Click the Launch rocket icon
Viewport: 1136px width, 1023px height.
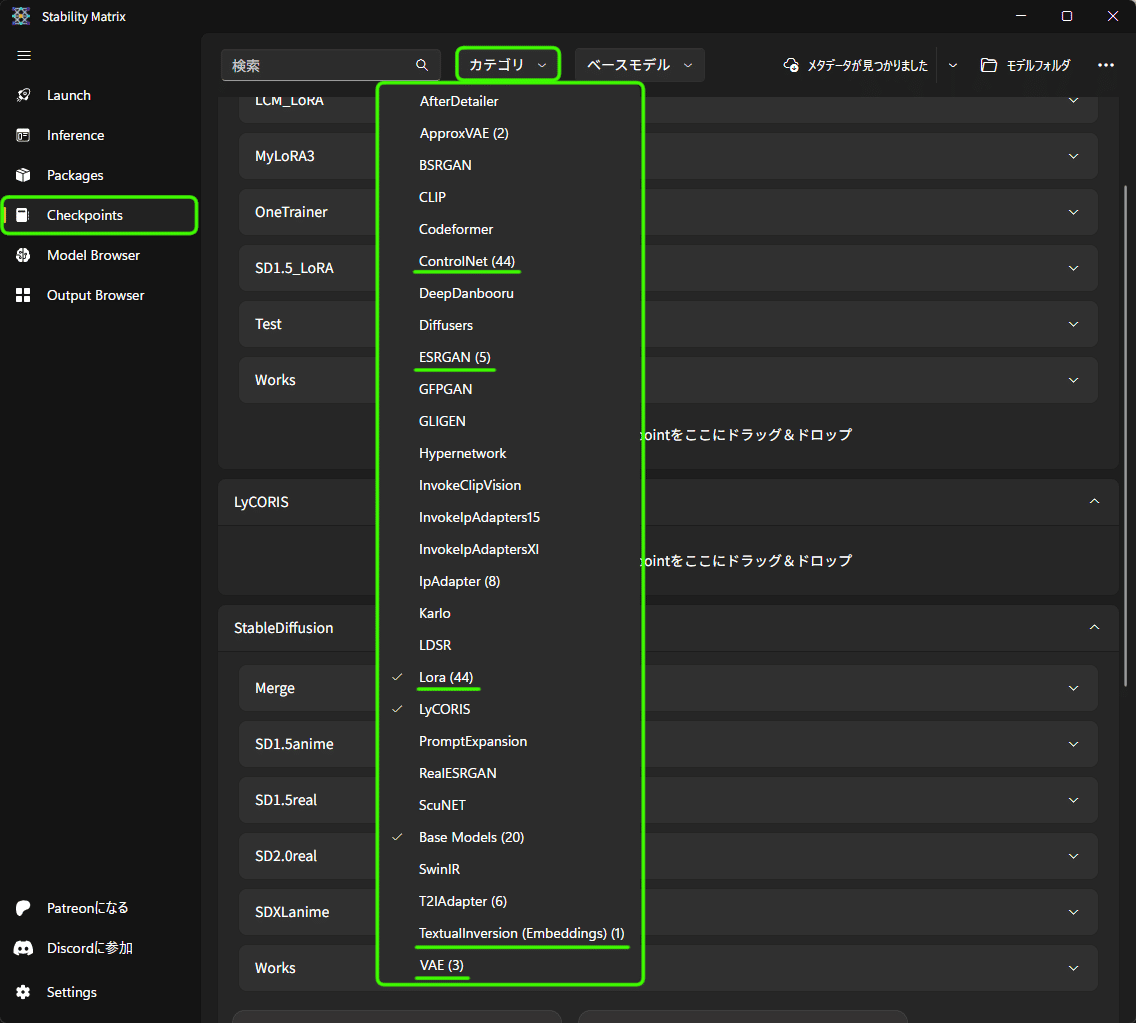click(x=23, y=95)
